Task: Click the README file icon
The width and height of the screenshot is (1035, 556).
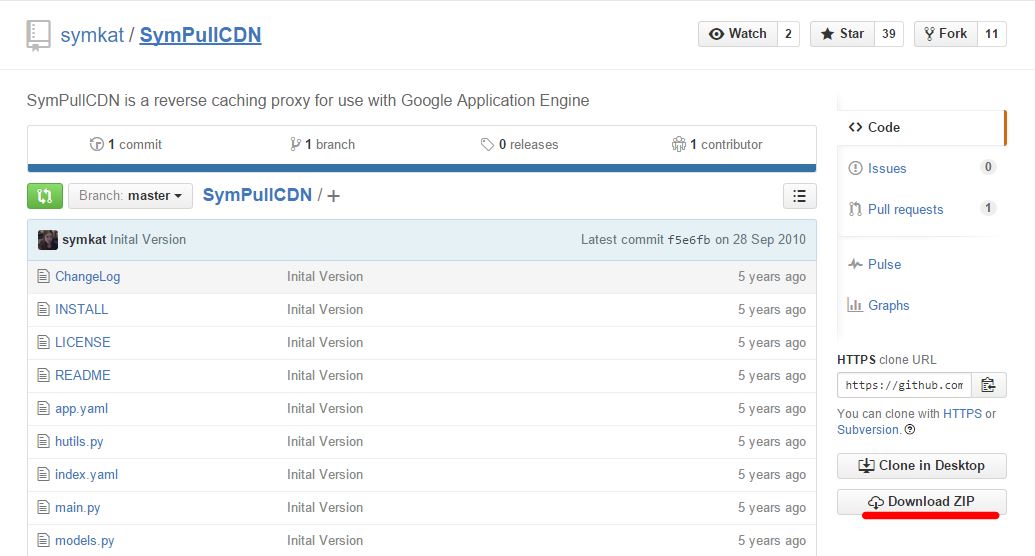Action: pos(44,376)
